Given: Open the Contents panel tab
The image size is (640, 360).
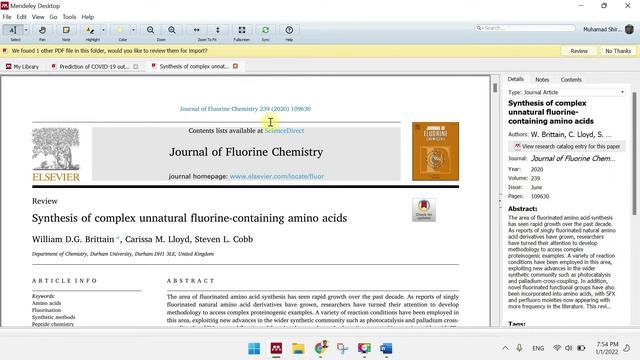Looking at the screenshot, I should pyautogui.click(x=571, y=80).
